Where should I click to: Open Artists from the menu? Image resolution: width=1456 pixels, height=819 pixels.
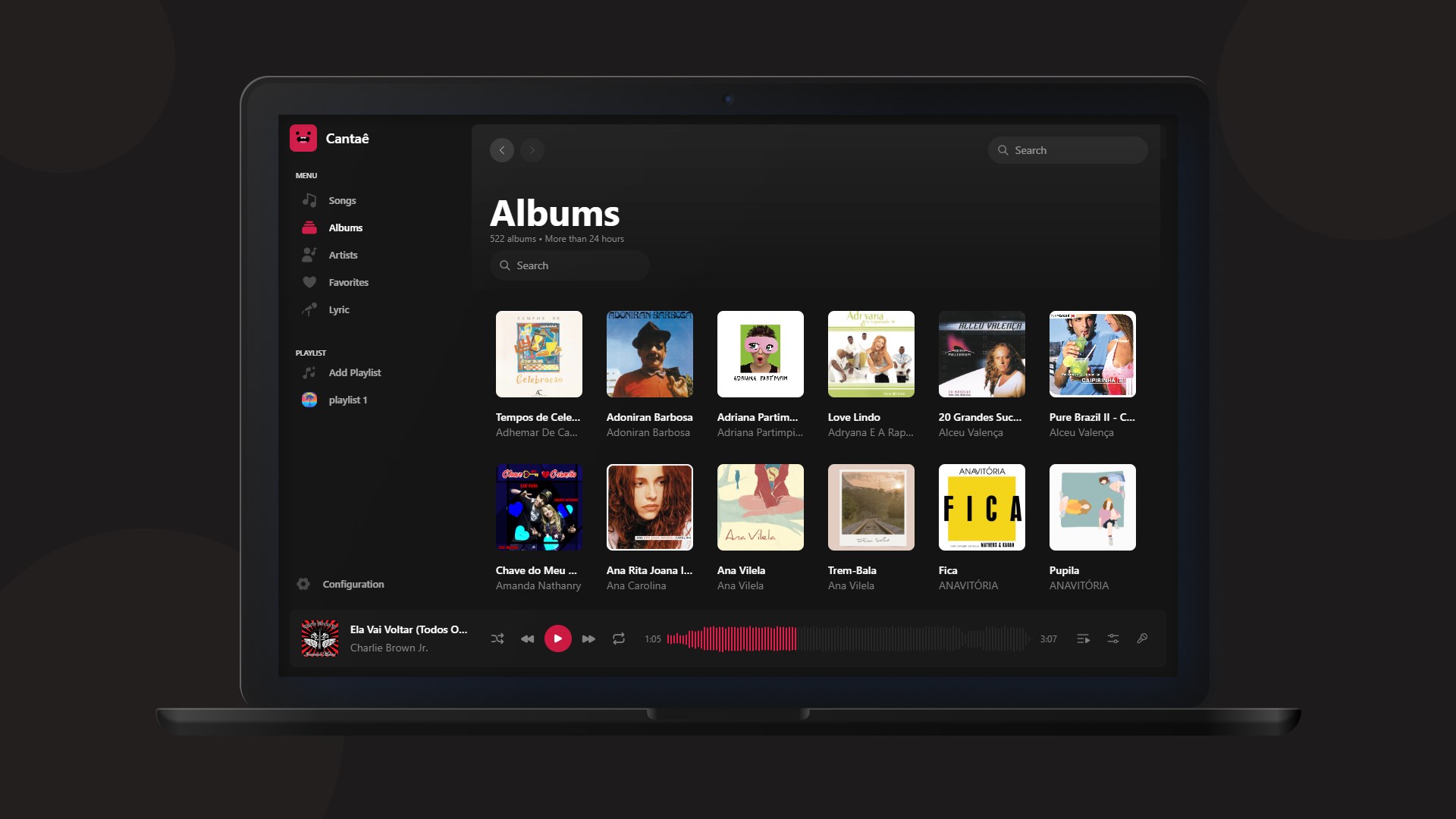[343, 255]
